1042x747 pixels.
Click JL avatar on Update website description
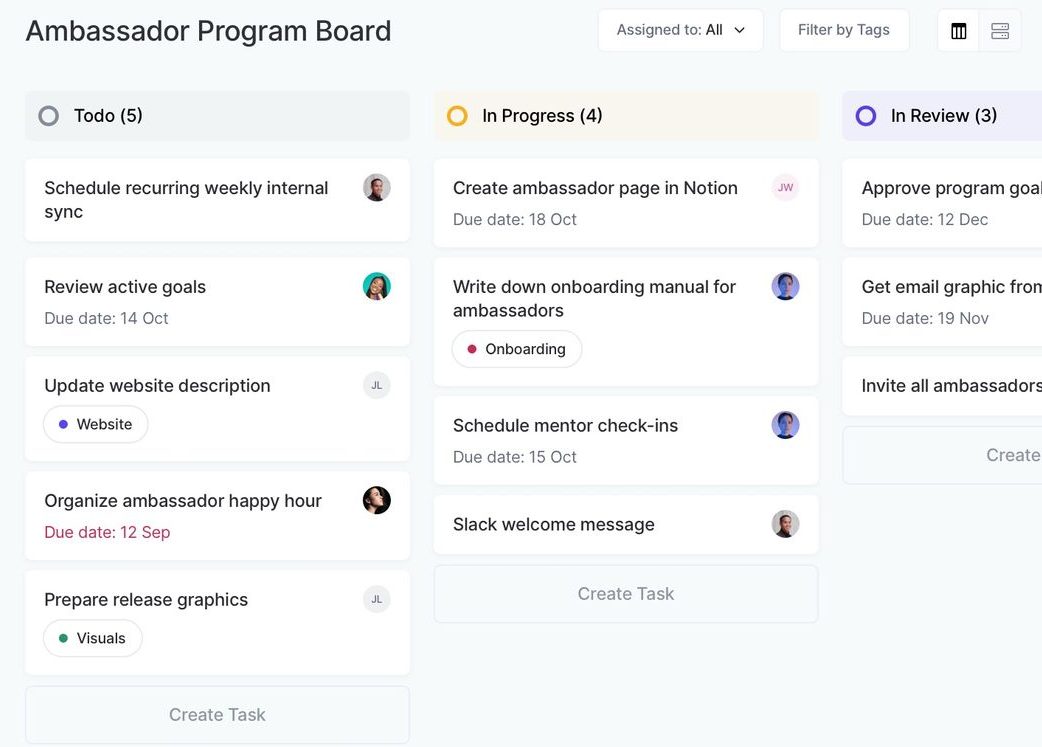pos(376,386)
